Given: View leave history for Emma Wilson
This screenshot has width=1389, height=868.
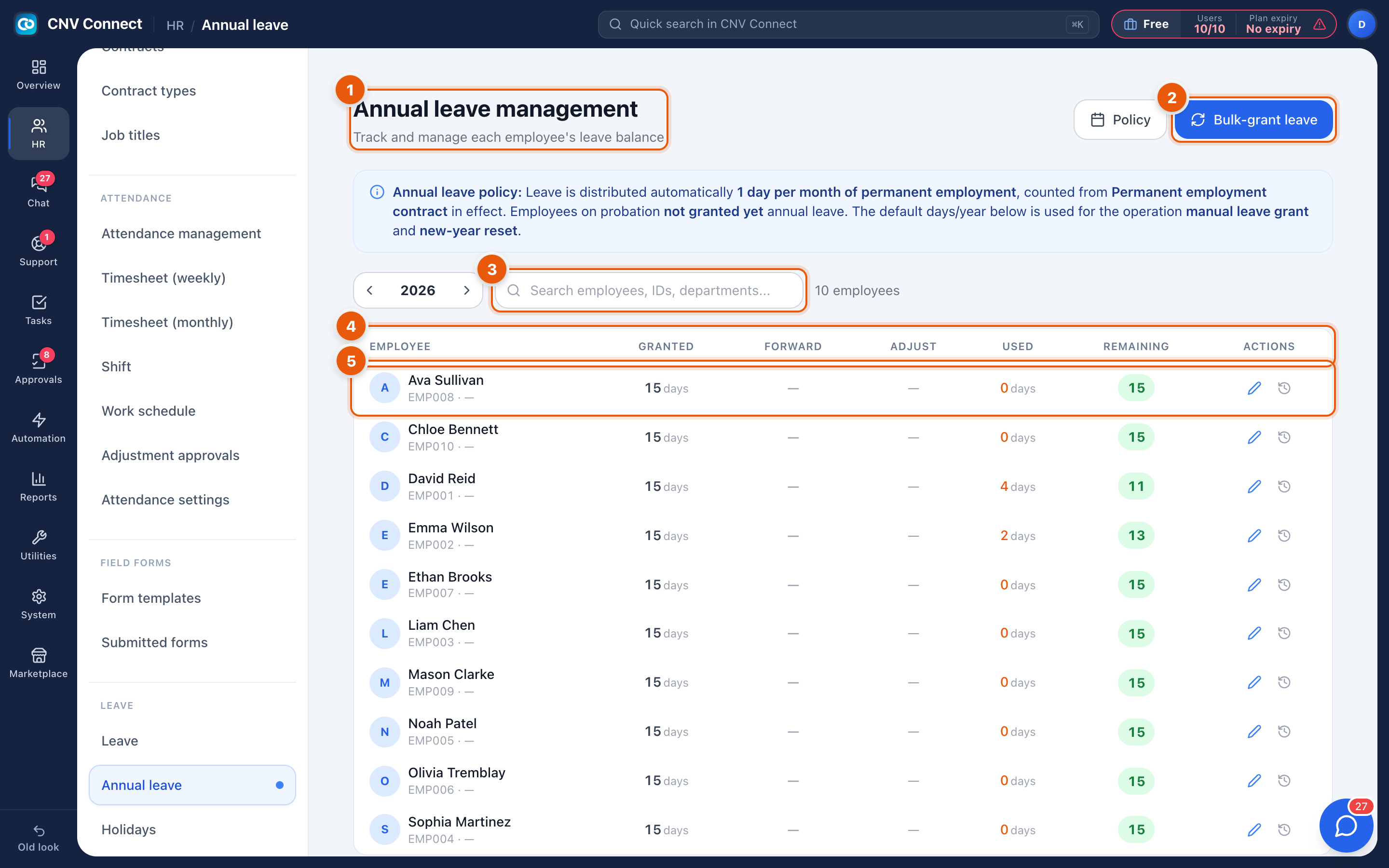Looking at the screenshot, I should (x=1284, y=536).
